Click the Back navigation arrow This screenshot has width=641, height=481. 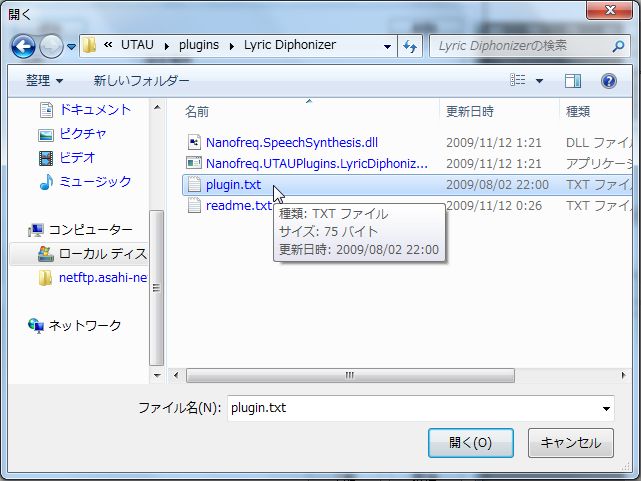[23, 46]
